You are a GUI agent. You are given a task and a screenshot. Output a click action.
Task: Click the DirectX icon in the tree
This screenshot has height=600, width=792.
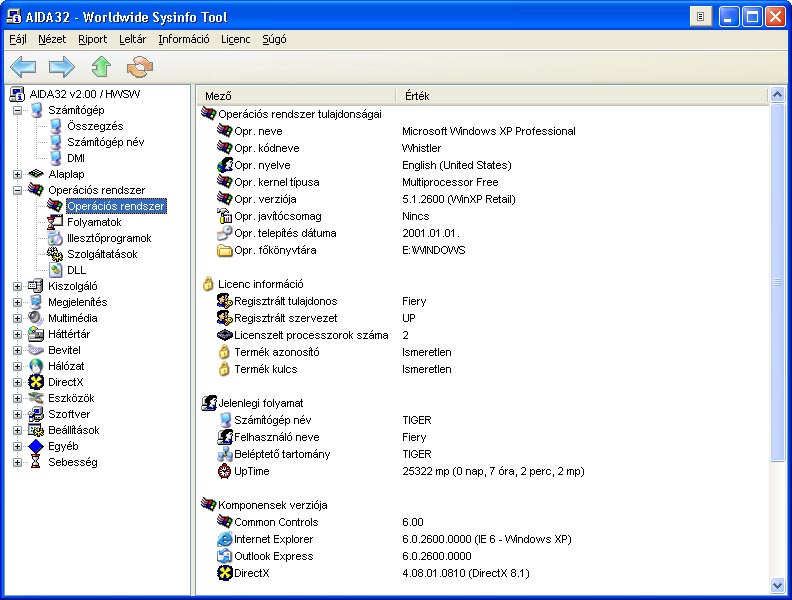(36, 382)
